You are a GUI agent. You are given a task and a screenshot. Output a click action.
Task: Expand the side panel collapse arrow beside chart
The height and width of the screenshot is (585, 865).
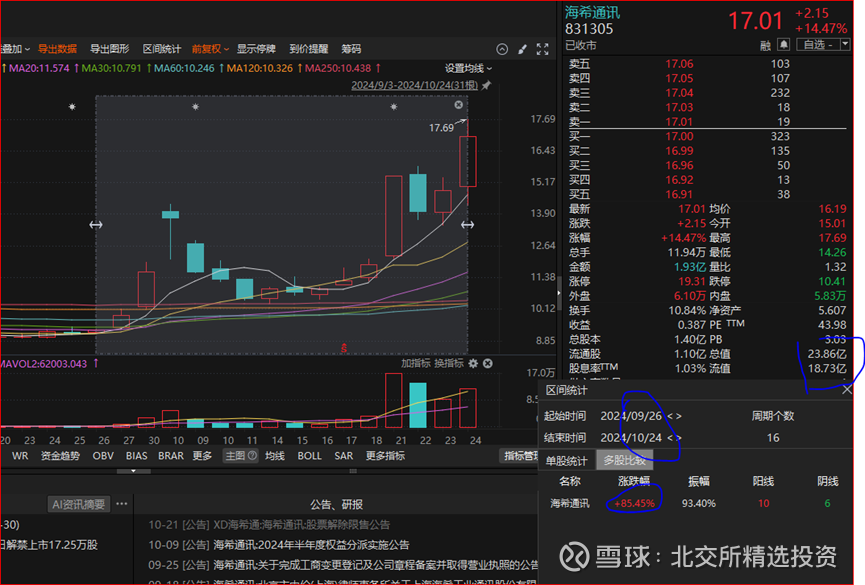pyautogui.click(x=558, y=292)
